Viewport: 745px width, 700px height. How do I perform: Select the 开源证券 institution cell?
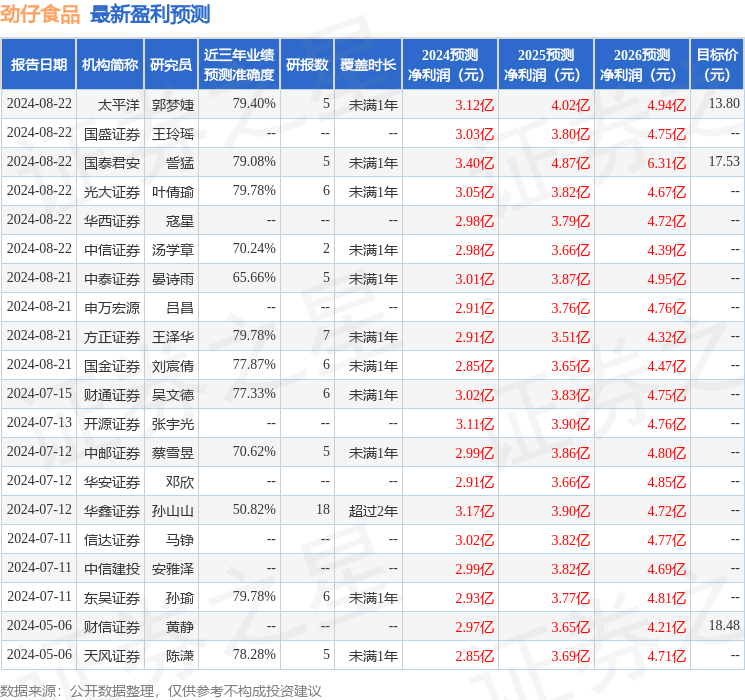pyautogui.click(x=112, y=423)
